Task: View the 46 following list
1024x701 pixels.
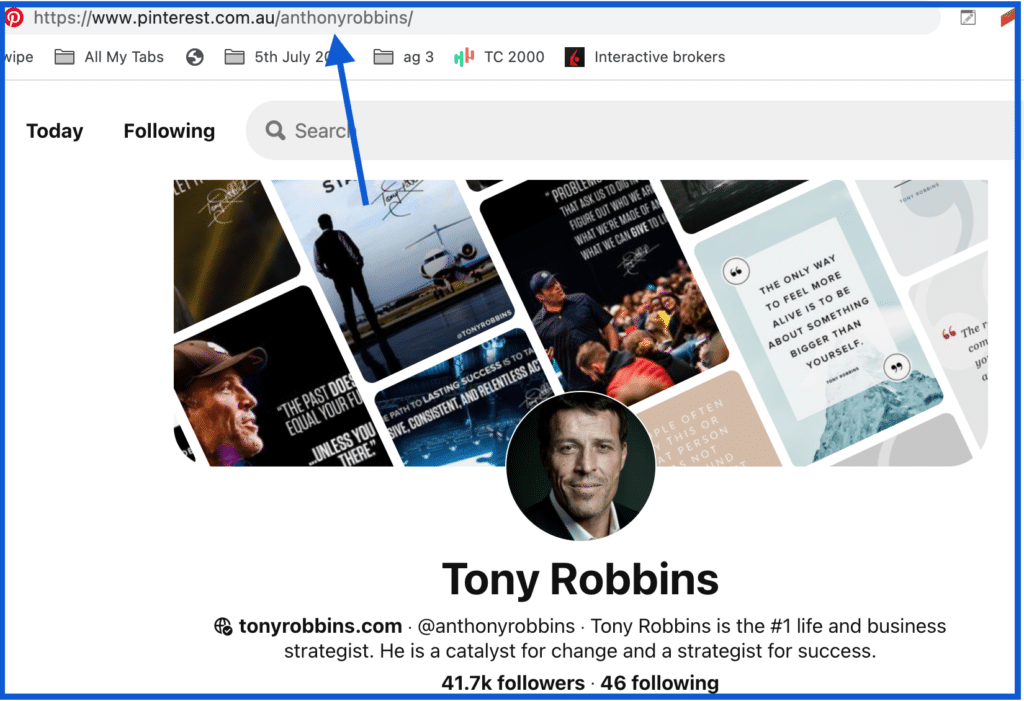Action: pyautogui.click(x=660, y=683)
